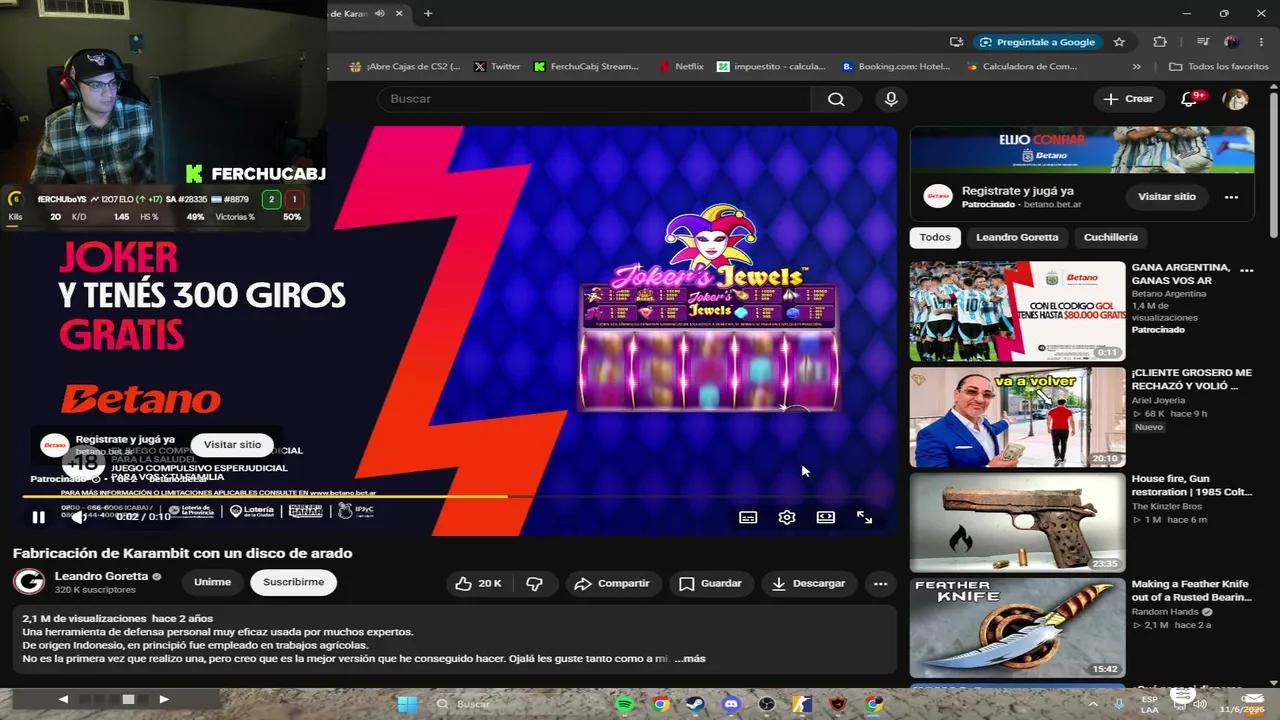Open Discord from the taskbar
The image size is (1280, 720).
[x=731, y=704]
